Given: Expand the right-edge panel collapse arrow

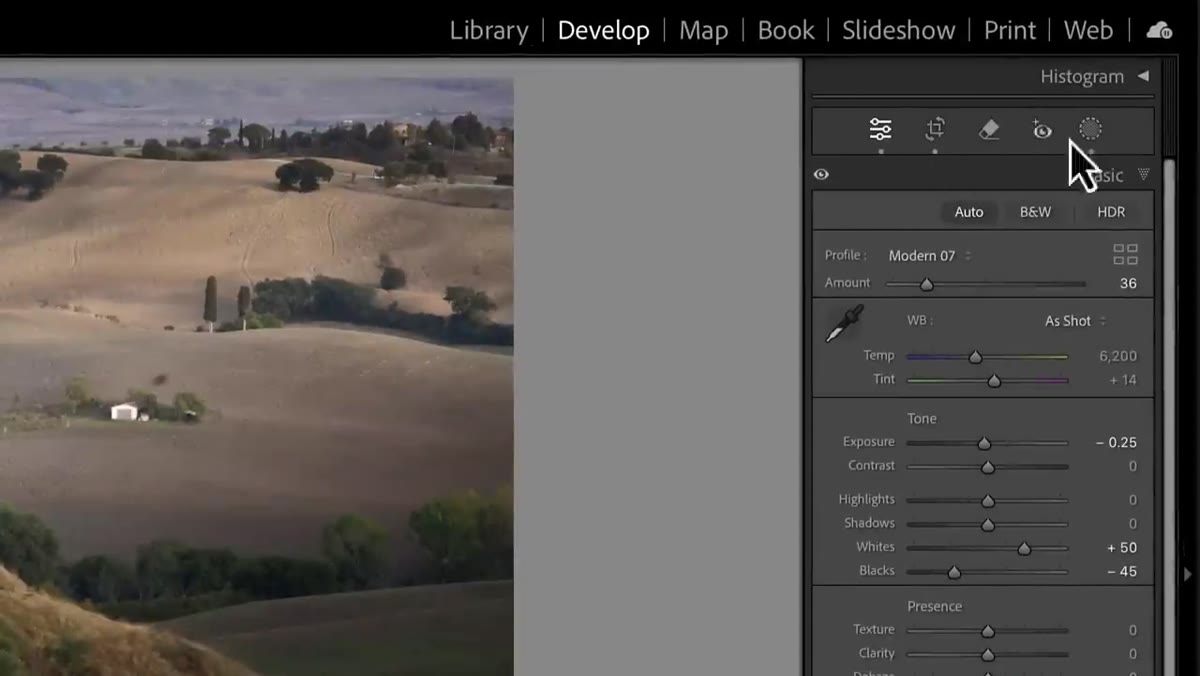Looking at the screenshot, I should 1187,574.
